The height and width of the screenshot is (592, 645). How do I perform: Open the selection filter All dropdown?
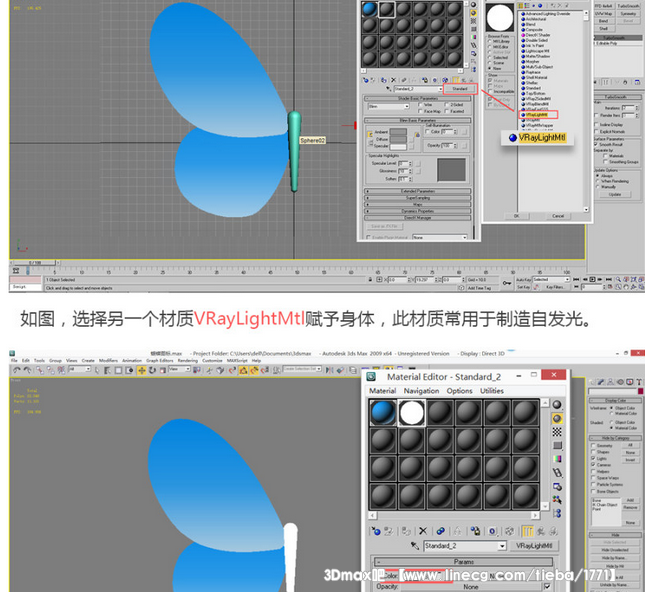(x=79, y=369)
